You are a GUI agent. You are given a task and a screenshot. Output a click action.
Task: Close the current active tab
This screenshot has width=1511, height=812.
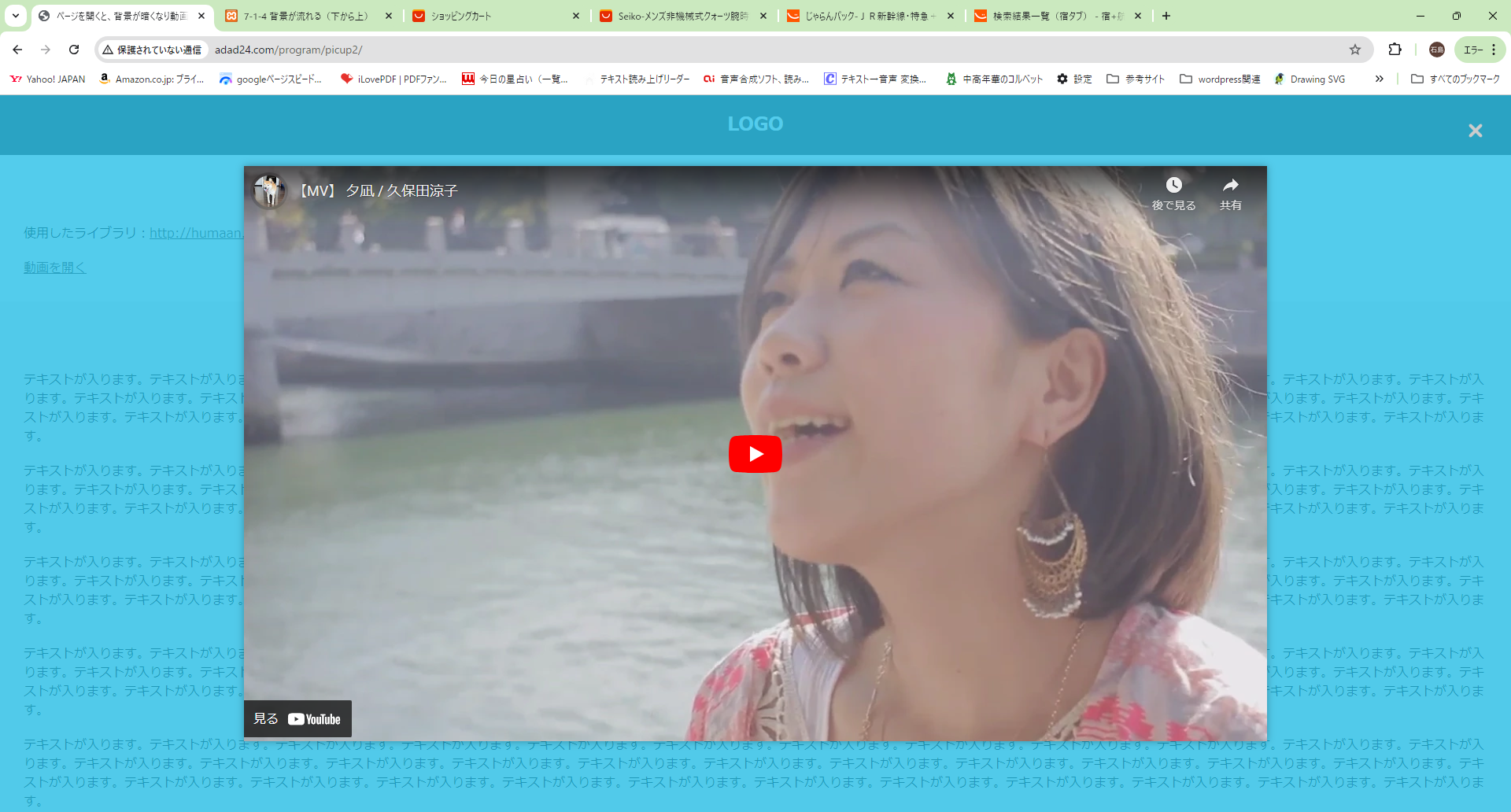pyautogui.click(x=201, y=16)
